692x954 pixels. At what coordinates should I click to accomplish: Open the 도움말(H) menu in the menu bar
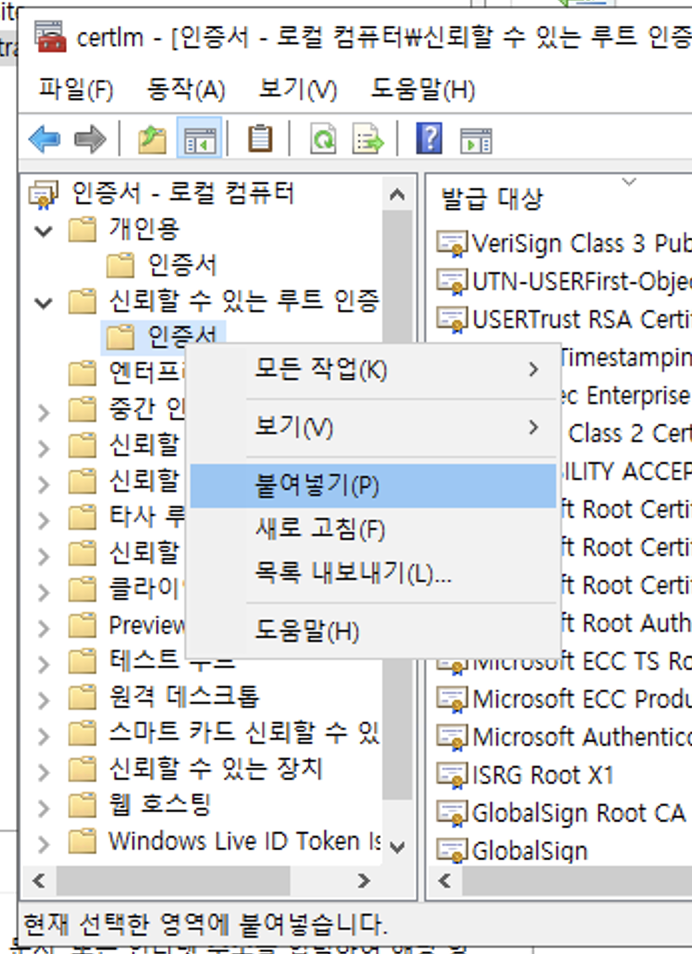point(423,90)
